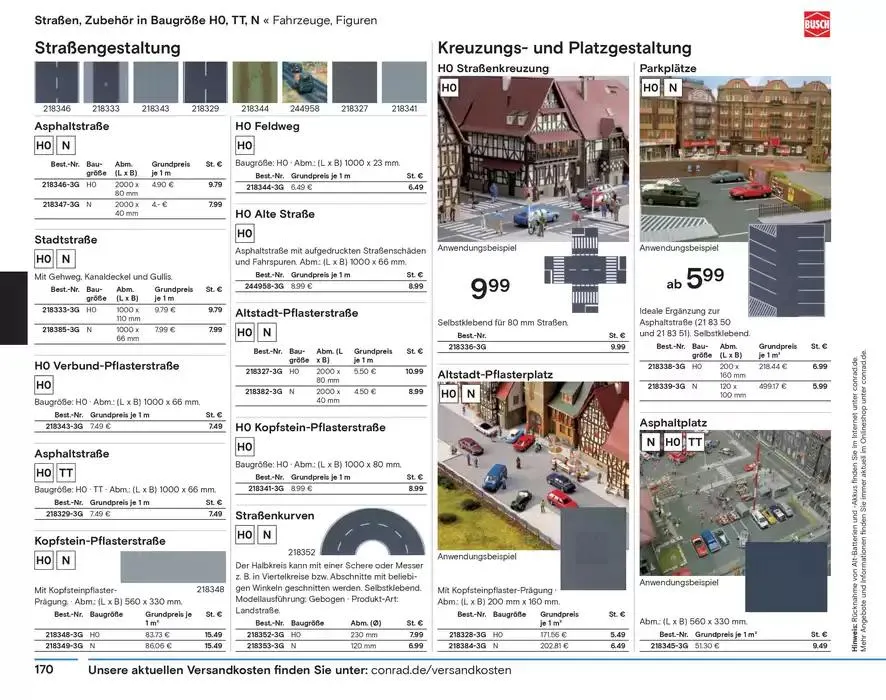Click the Kreuzungs- und Platzgestaltung heading
The image size is (886, 700).
pos(565,48)
